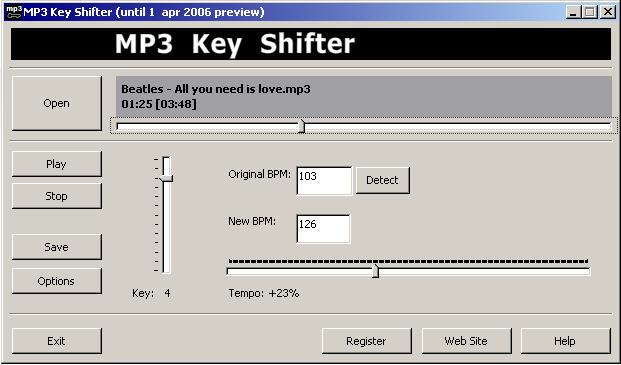Click the Open button to load a file
The height and width of the screenshot is (365, 621).
tap(57, 103)
